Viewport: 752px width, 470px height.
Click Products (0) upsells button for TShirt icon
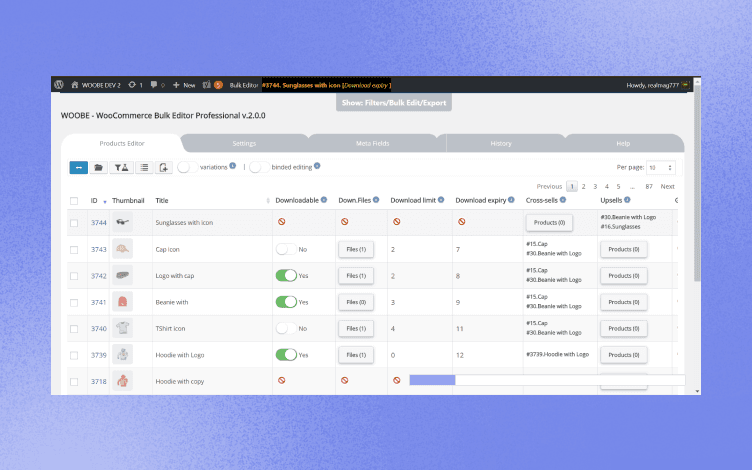tap(623, 329)
